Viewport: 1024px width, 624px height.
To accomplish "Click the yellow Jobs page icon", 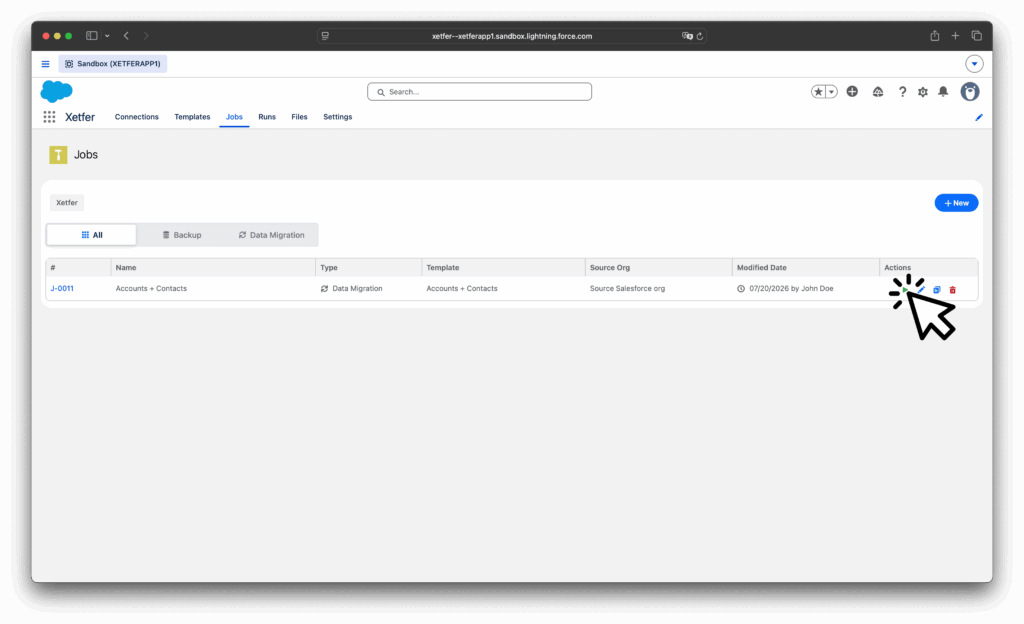I will coord(58,155).
